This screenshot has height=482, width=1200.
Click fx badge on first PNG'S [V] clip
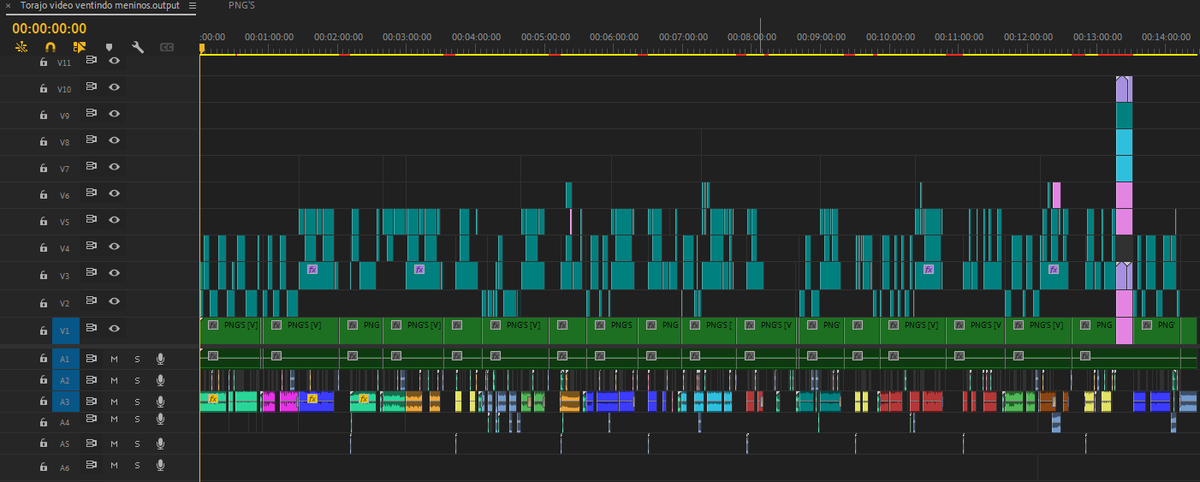click(213, 325)
